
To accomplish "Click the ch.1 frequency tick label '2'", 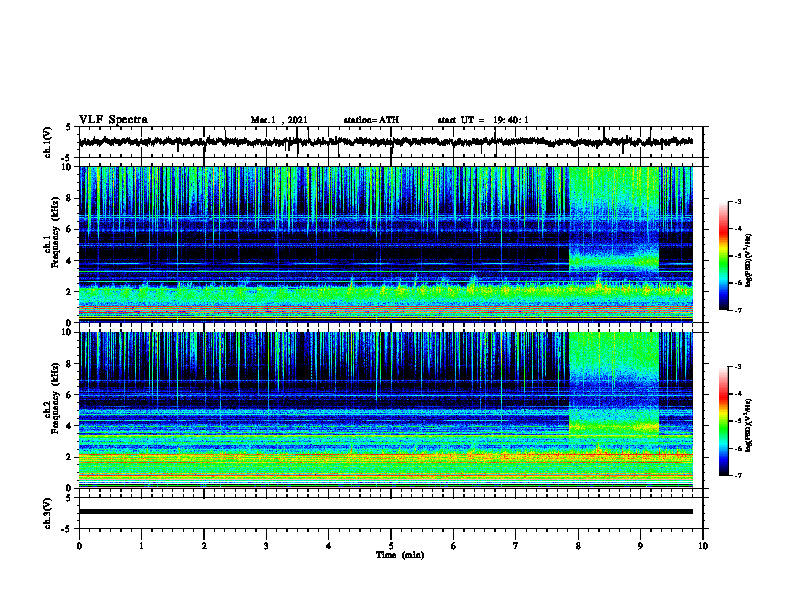I will (x=69, y=292).
